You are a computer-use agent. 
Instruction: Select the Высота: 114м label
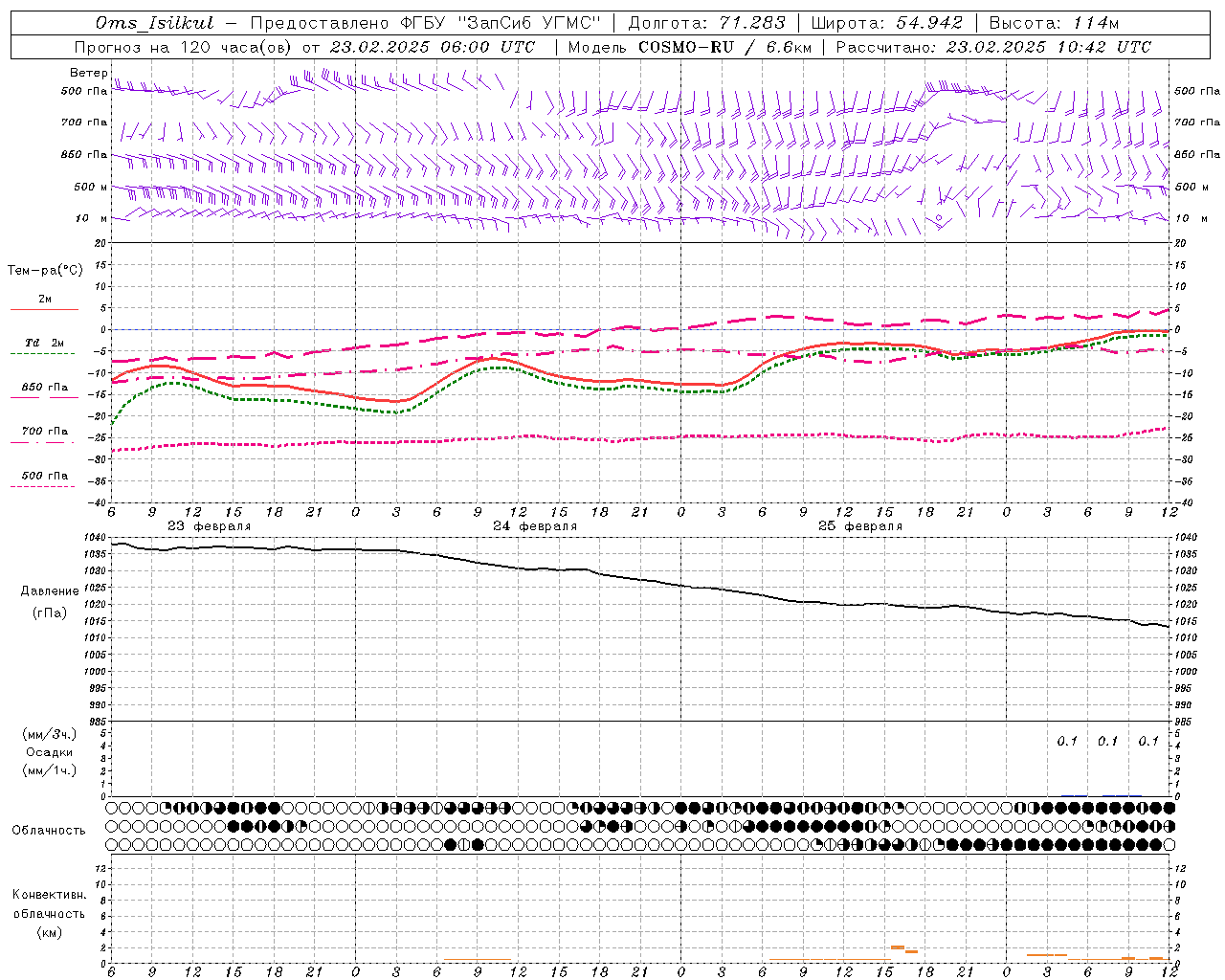(x=1054, y=23)
